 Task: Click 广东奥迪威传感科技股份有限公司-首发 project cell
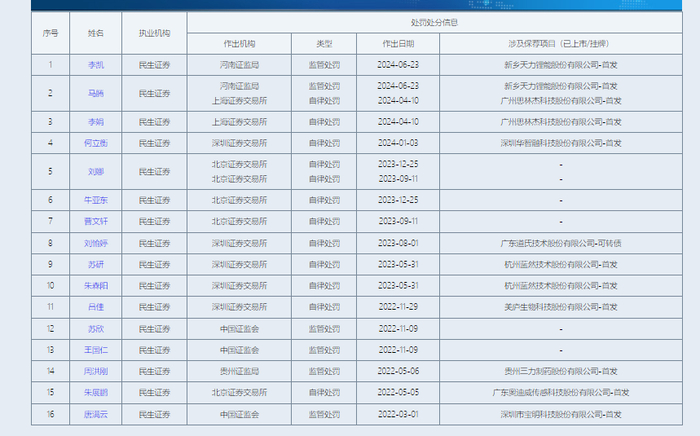[x=561, y=393]
